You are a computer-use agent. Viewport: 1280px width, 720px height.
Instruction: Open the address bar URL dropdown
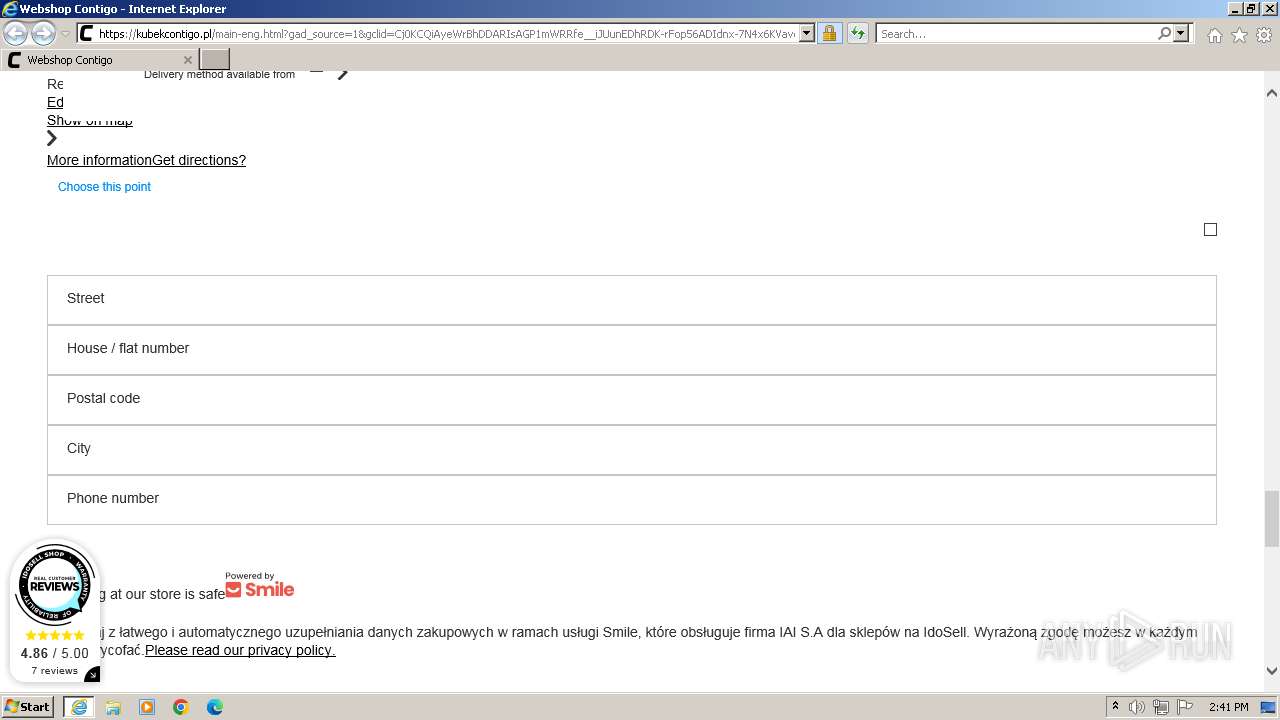[x=807, y=33]
